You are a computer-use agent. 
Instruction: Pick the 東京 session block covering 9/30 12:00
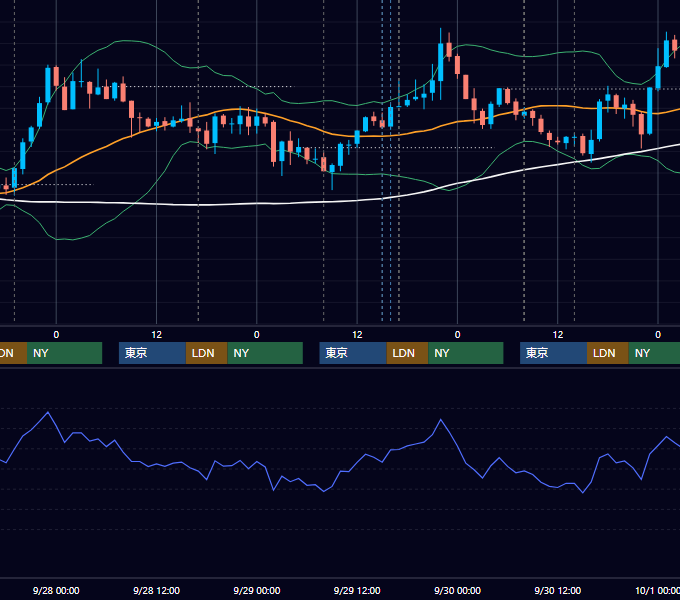click(x=554, y=353)
